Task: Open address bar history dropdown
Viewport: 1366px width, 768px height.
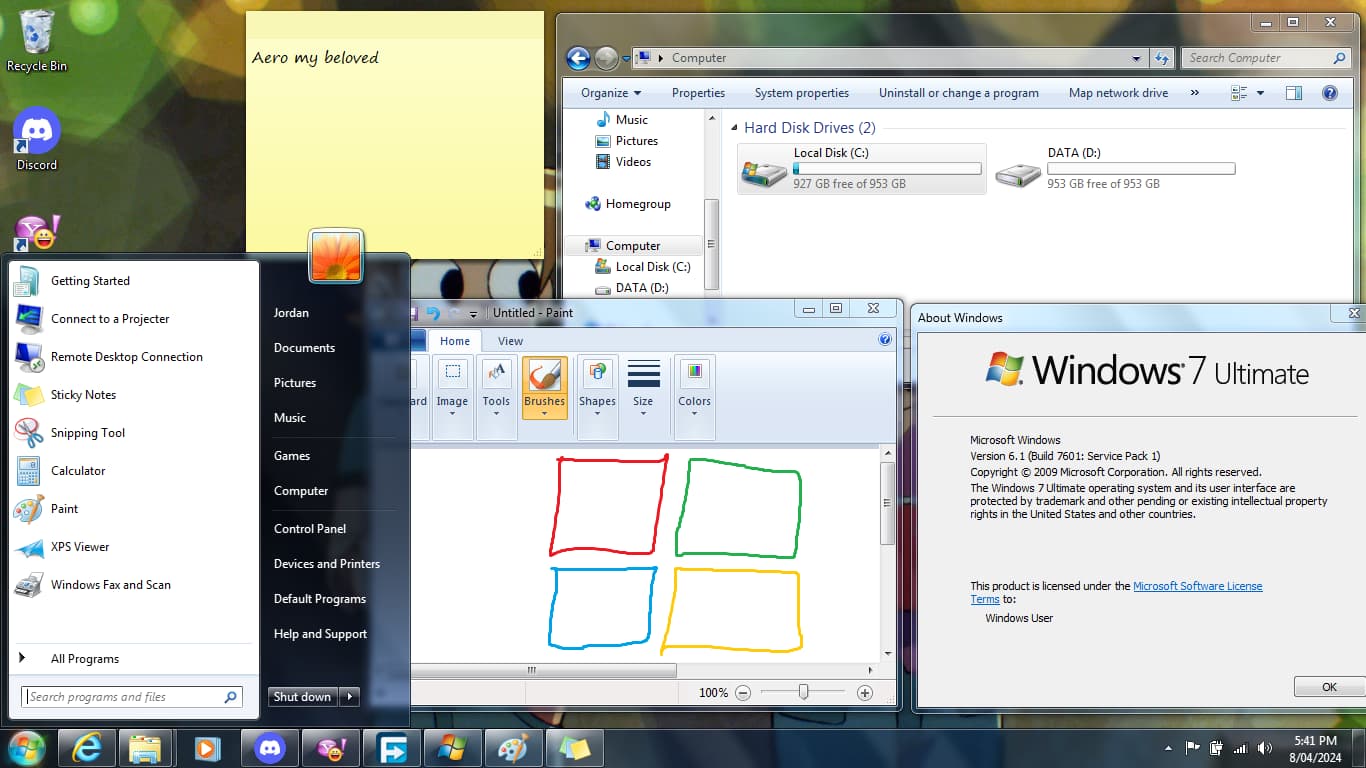Action: click(x=1136, y=58)
